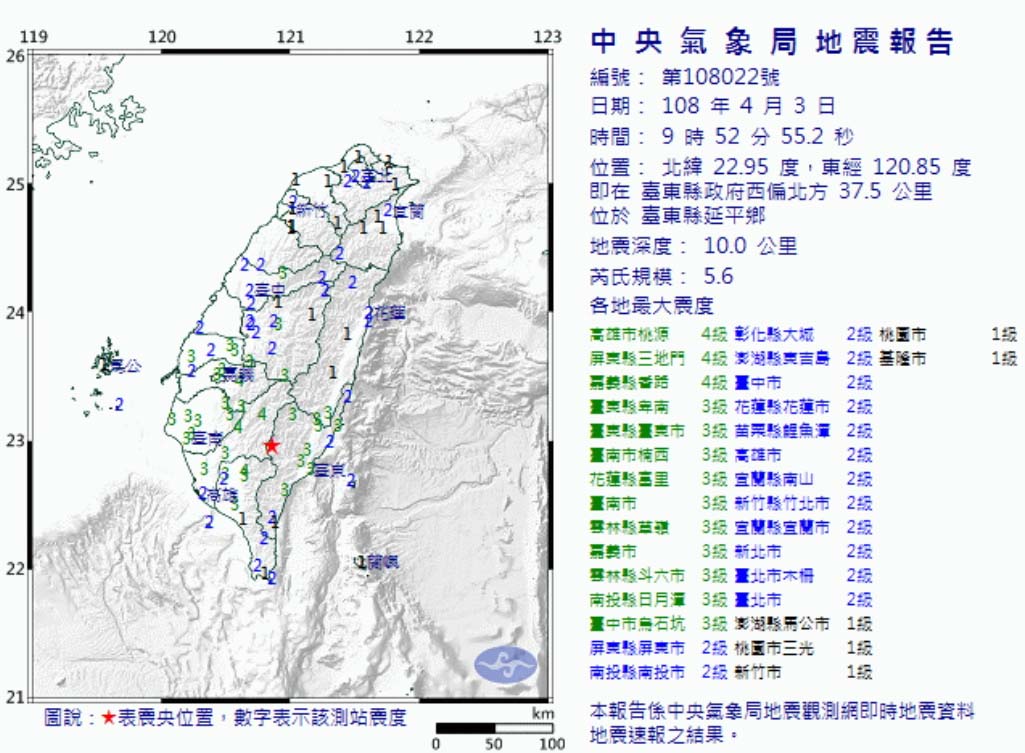Click the 新竹 city label on the map
This screenshot has width=1025, height=753.
point(311,210)
